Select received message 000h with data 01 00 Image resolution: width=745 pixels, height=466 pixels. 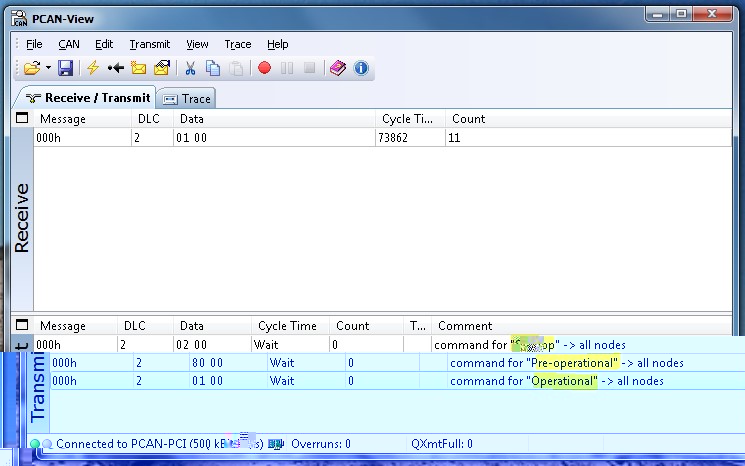[382, 138]
